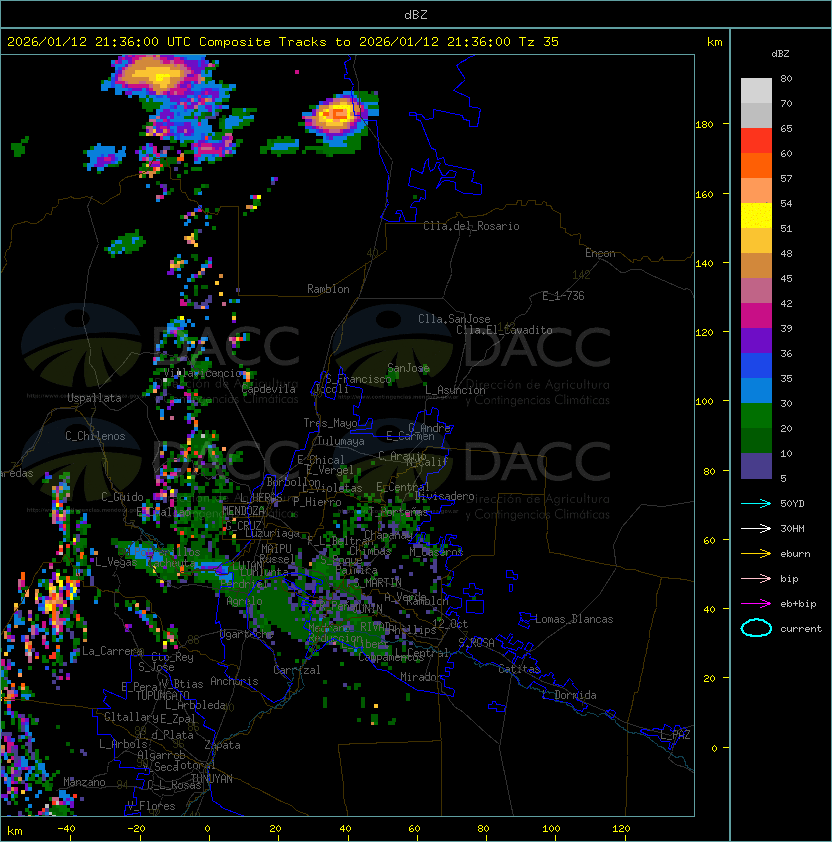Click the dBZ heading above the color scale
The image size is (832, 842).
pyautogui.click(x=780, y=54)
